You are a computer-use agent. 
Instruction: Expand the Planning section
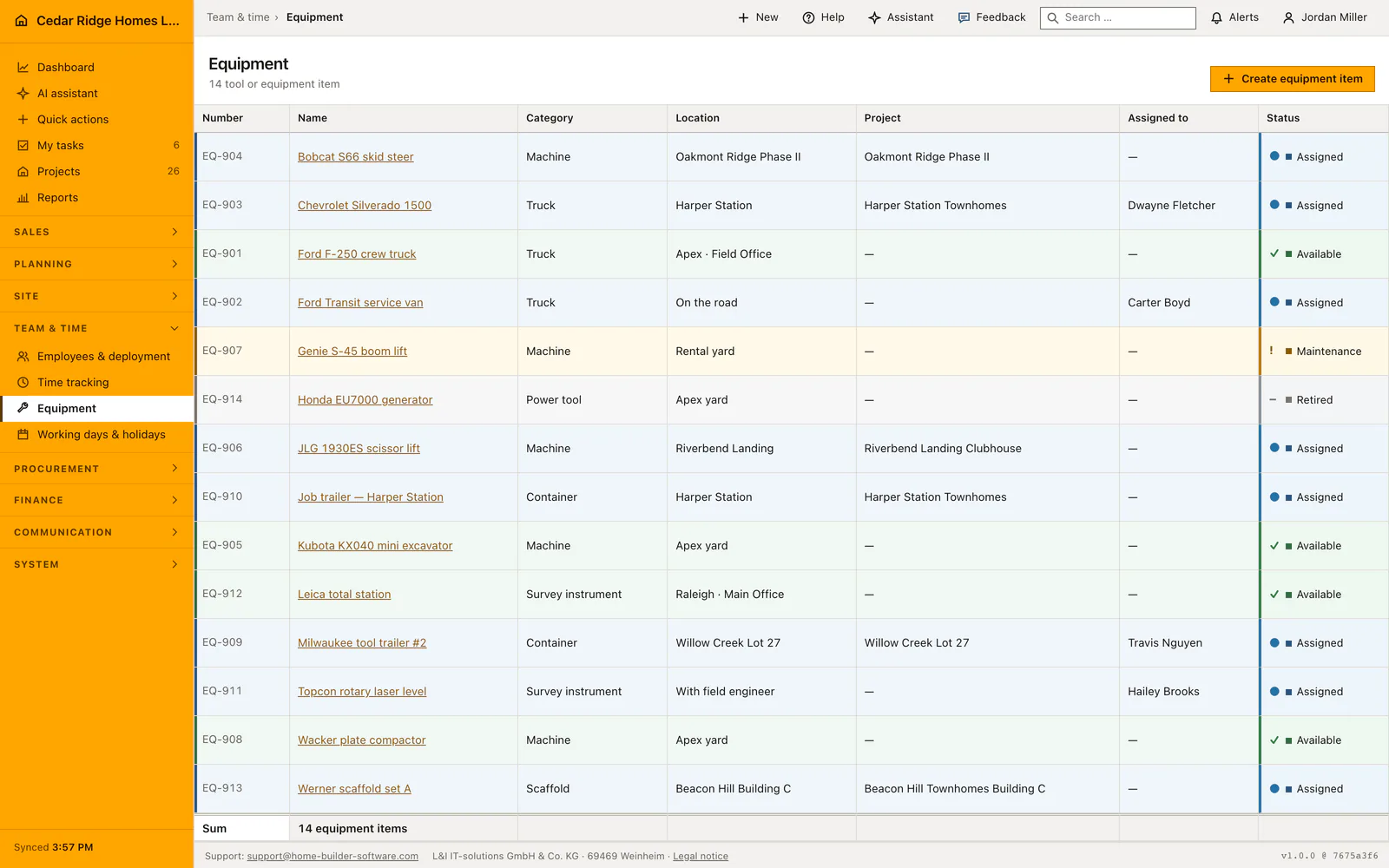click(x=96, y=264)
